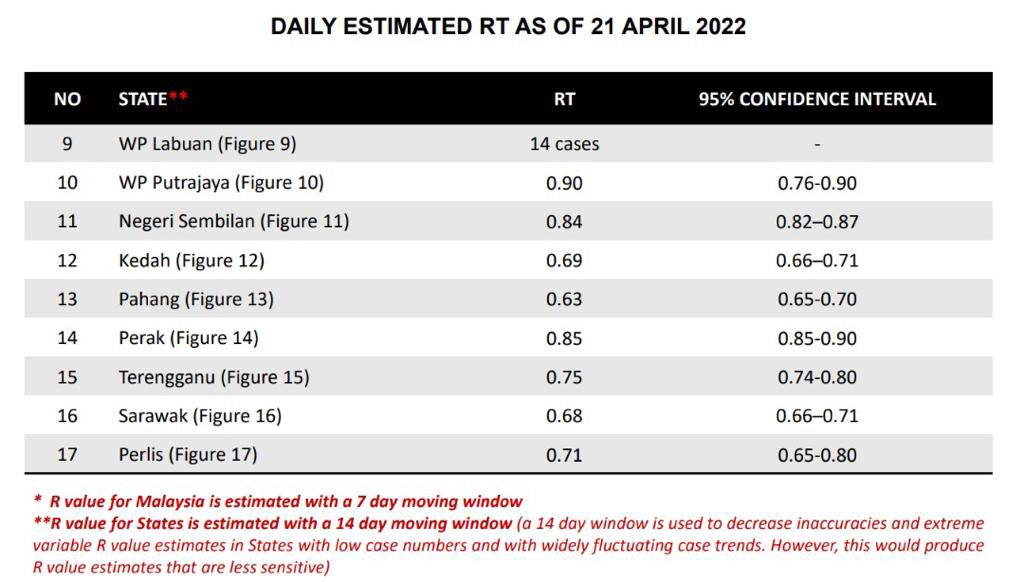Click Pahang (Figure 13) entry

pos(196,299)
